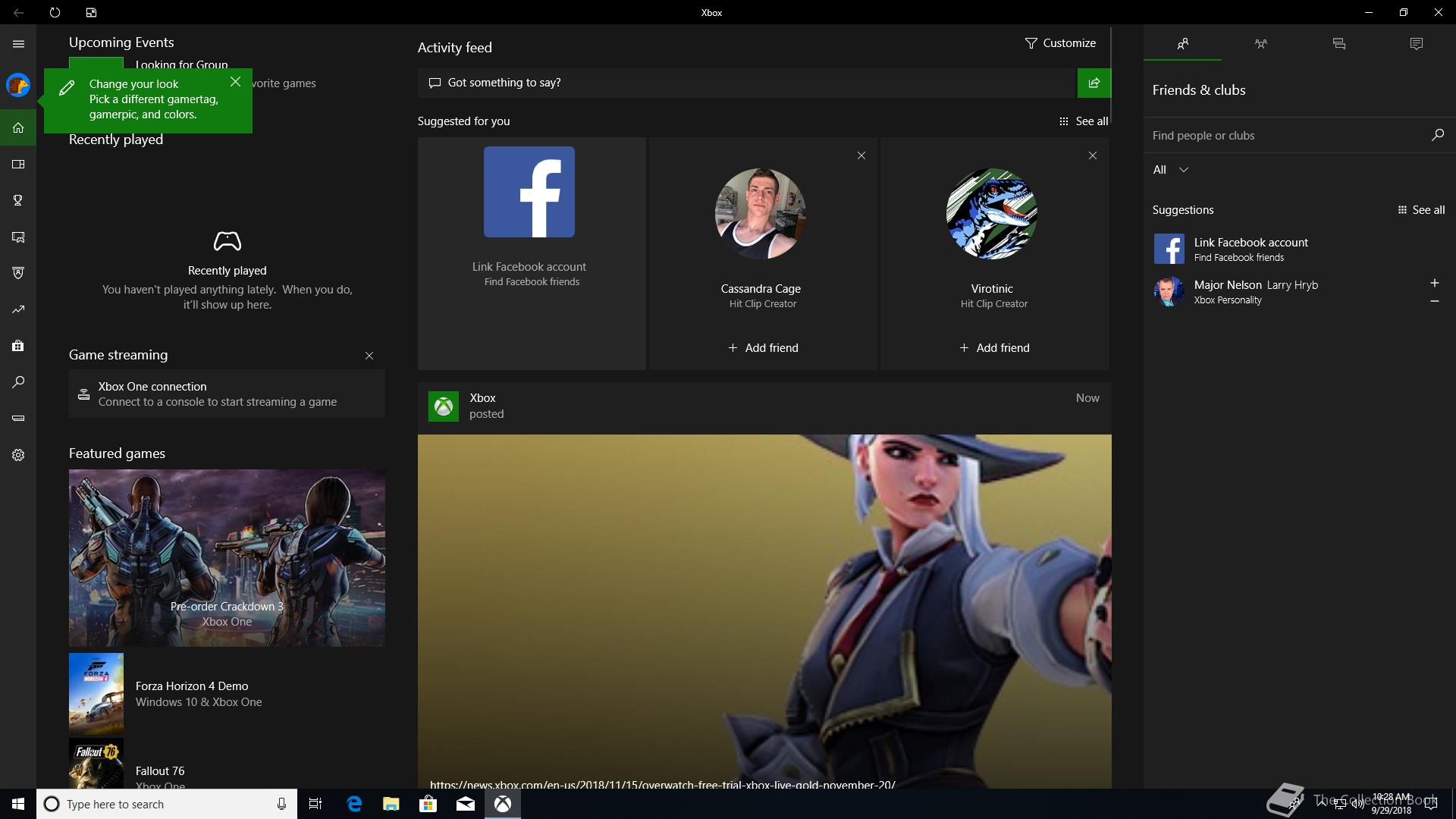Open Search magnifier in the sidebar

18,382
